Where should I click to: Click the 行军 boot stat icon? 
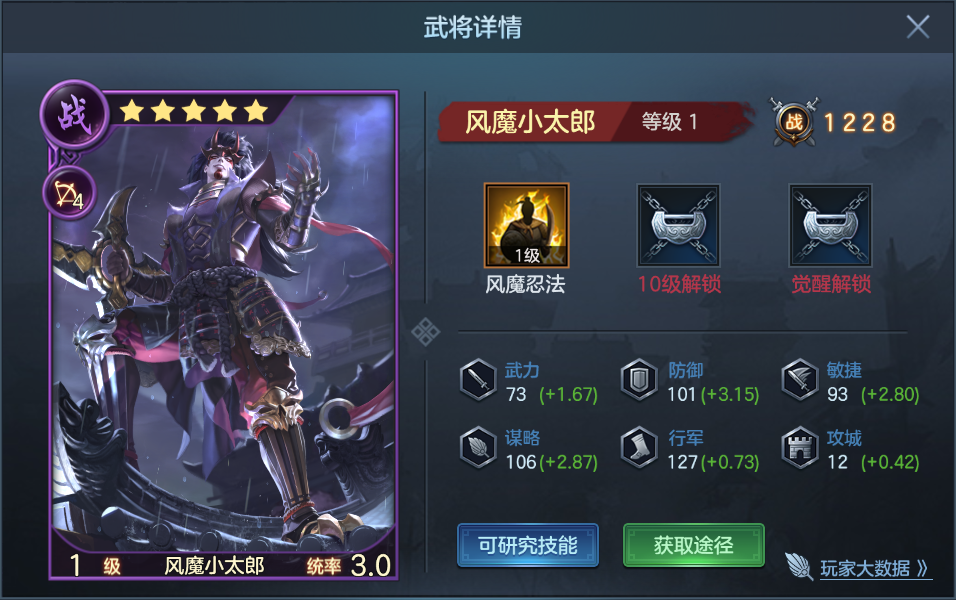[639, 448]
